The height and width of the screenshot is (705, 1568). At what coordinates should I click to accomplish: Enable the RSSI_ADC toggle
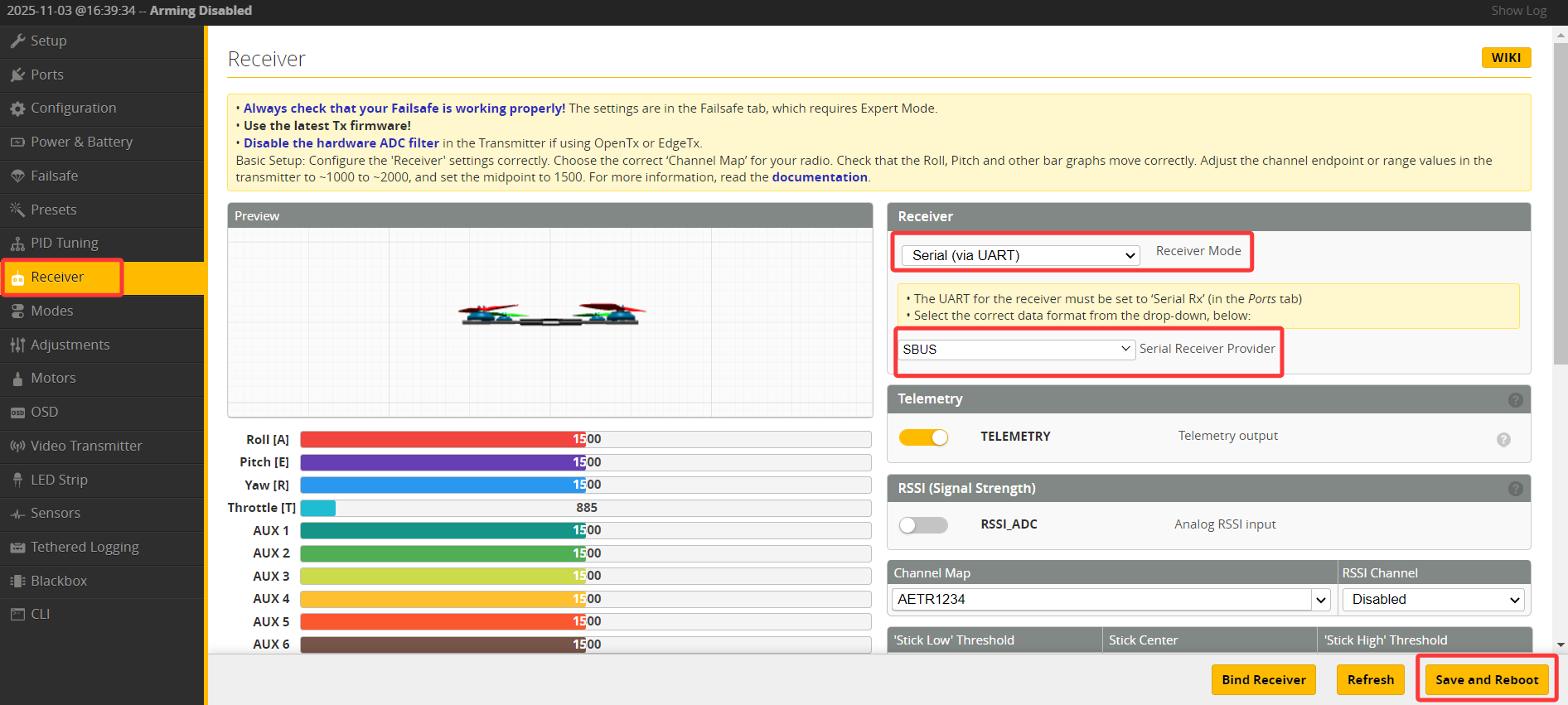point(923,525)
